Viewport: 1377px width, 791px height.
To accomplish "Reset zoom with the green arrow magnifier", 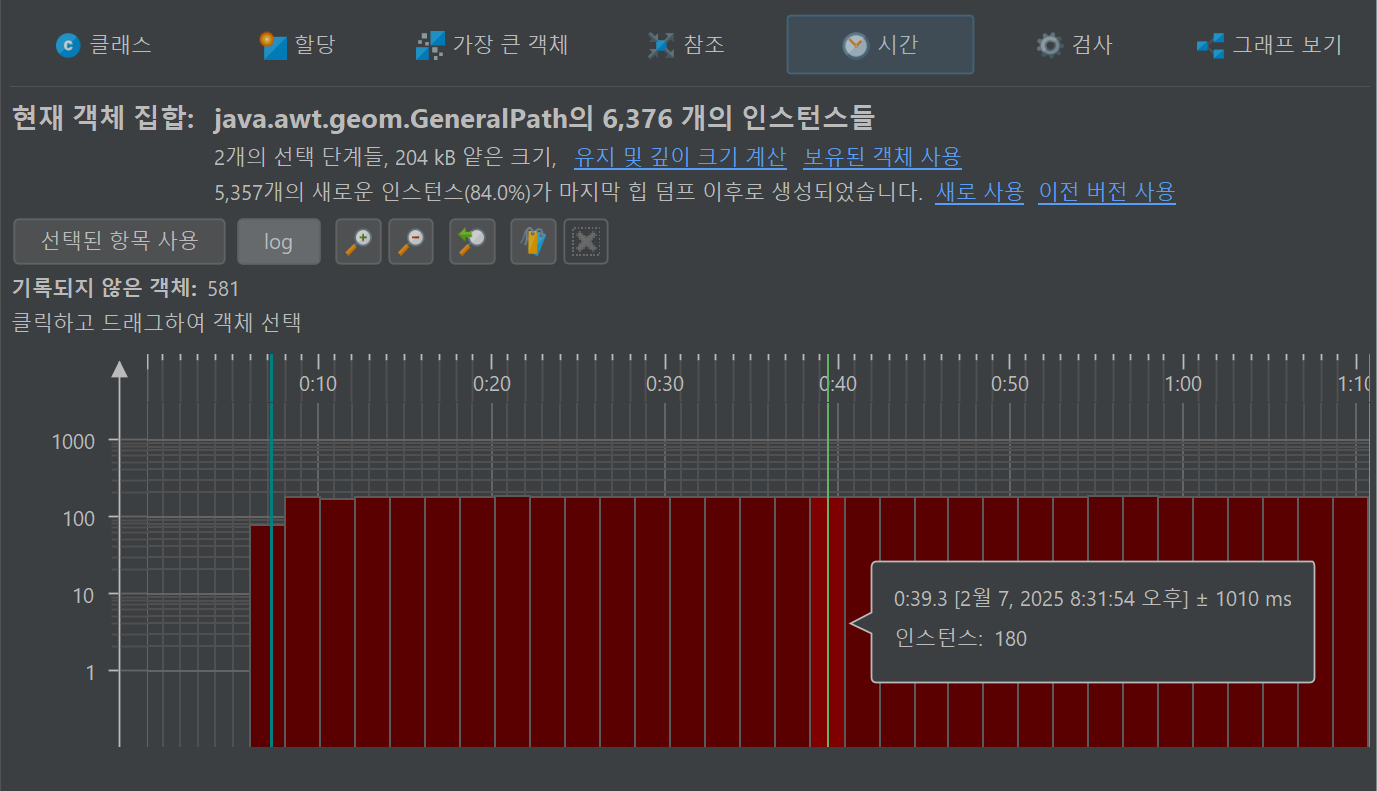I will [472, 241].
